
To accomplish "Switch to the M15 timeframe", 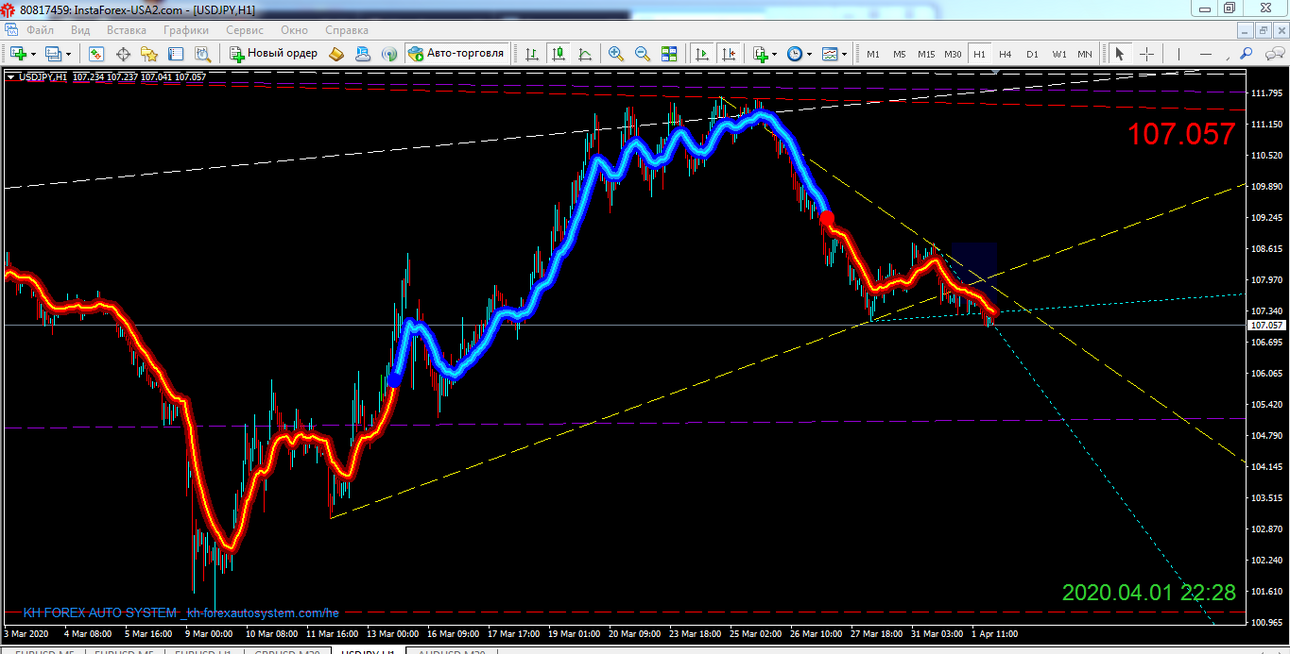I will [927, 53].
